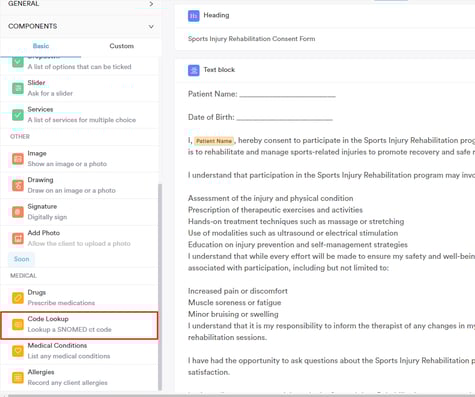Click the Text block title
The image size is (475, 397).
tap(219, 70)
